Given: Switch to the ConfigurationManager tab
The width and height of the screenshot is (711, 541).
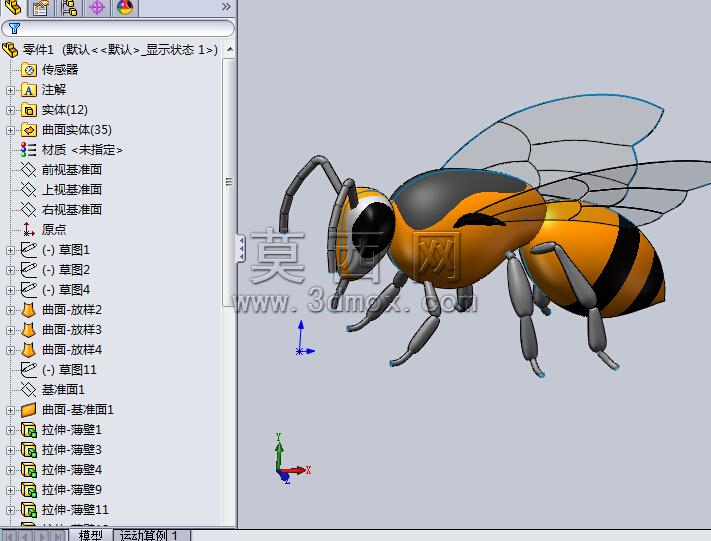Looking at the screenshot, I should pyautogui.click(x=69, y=8).
